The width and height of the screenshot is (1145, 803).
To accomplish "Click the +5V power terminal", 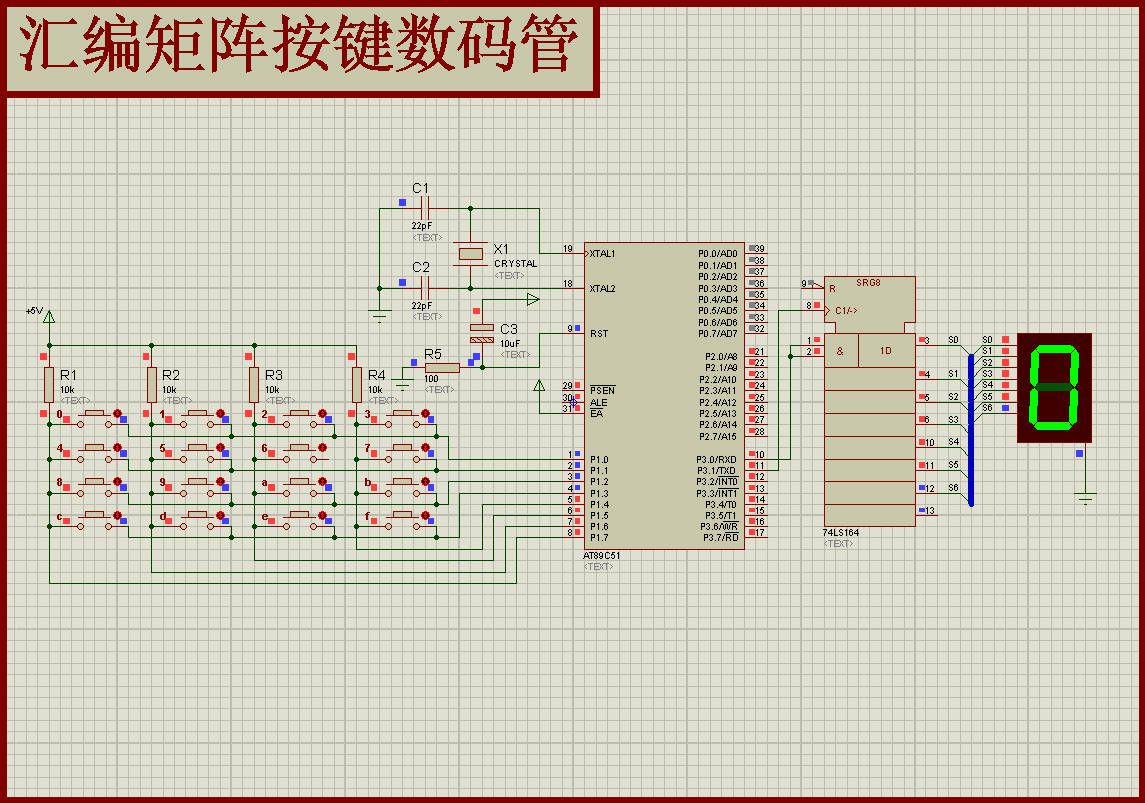I will (x=49, y=317).
